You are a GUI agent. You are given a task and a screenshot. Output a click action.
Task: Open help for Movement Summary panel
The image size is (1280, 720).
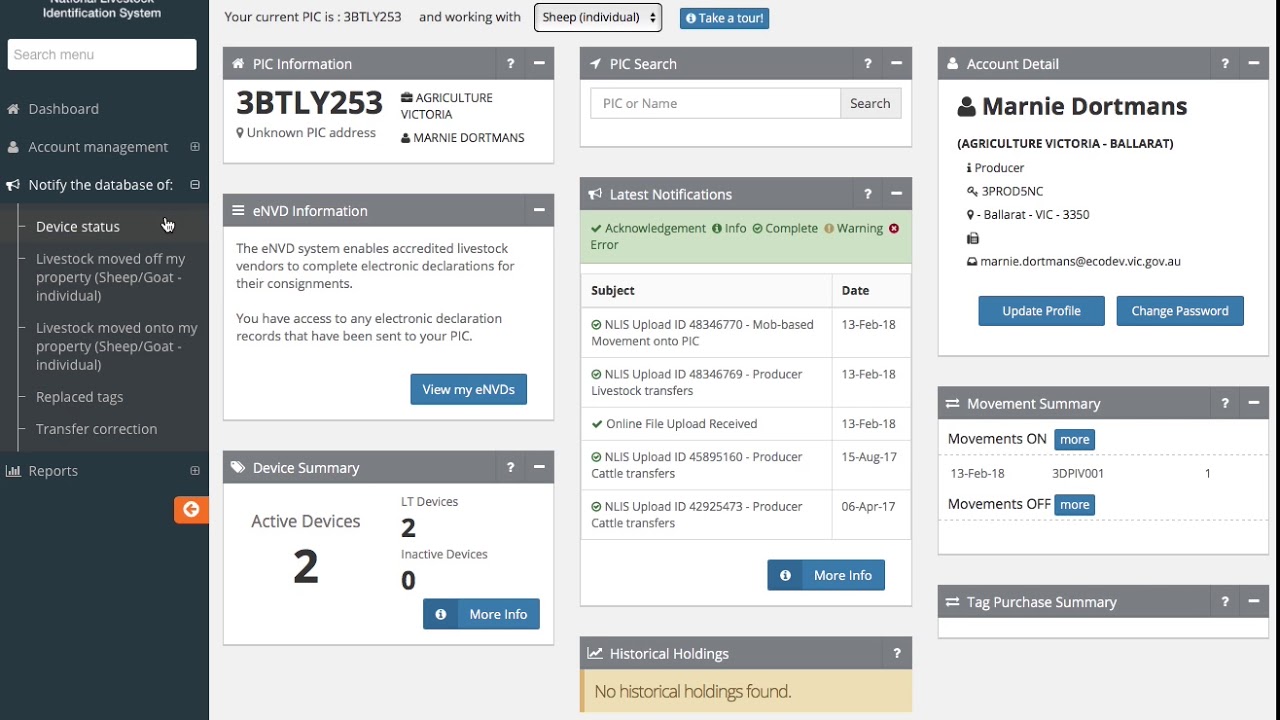coord(1224,403)
